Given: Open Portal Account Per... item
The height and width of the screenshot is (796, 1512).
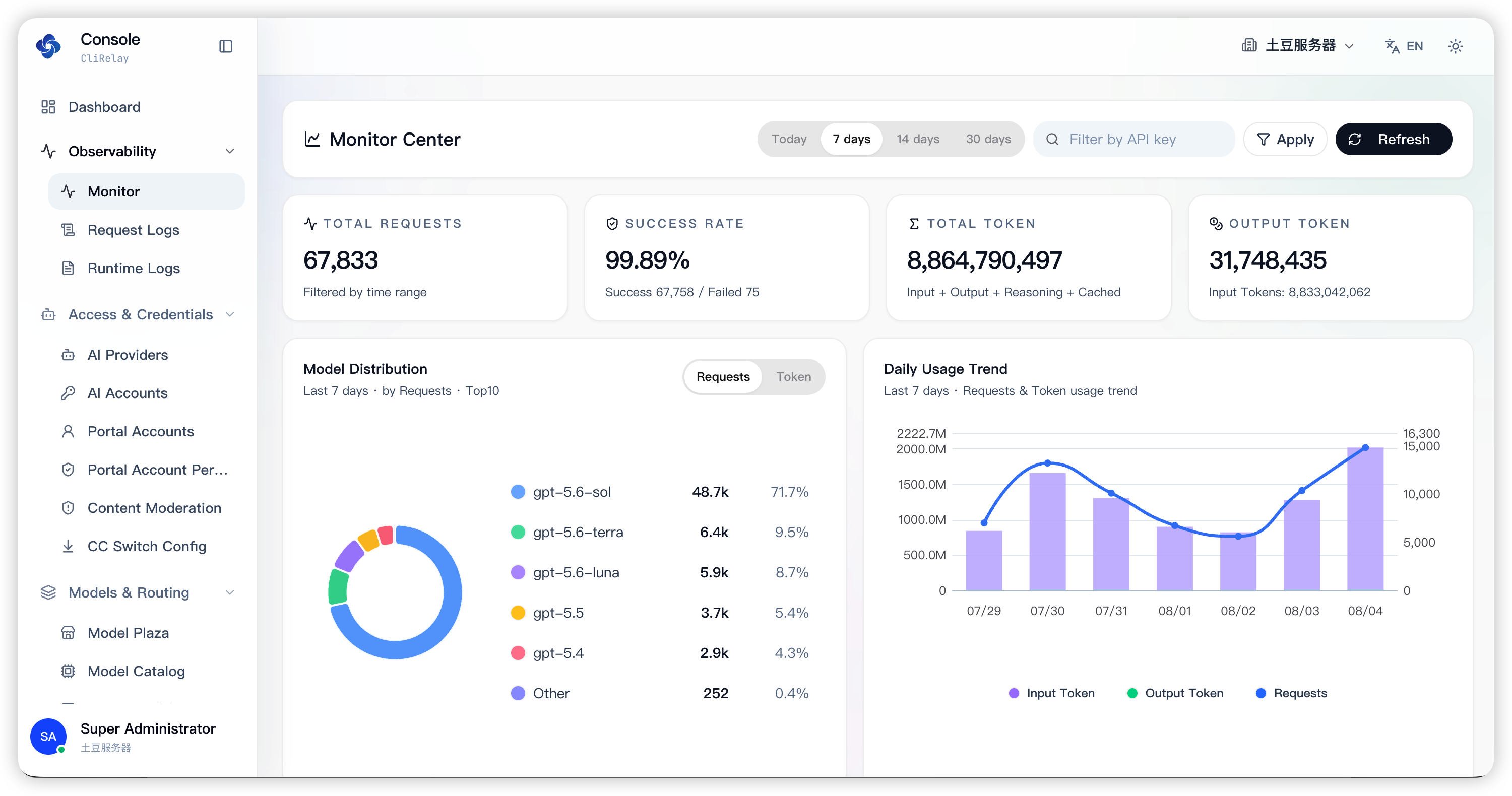Looking at the screenshot, I should 146,469.
